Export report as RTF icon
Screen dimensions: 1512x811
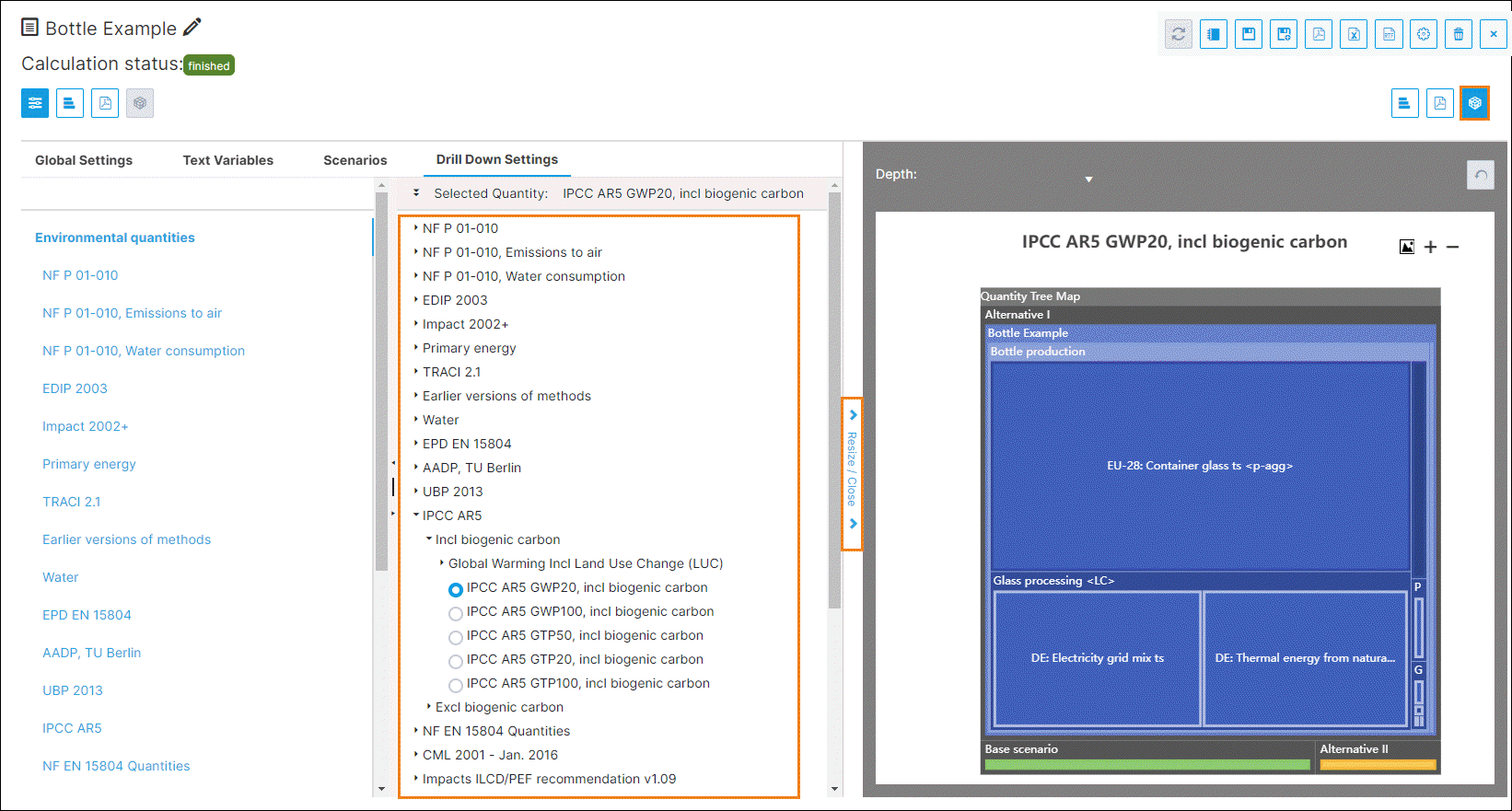click(x=1389, y=35)
